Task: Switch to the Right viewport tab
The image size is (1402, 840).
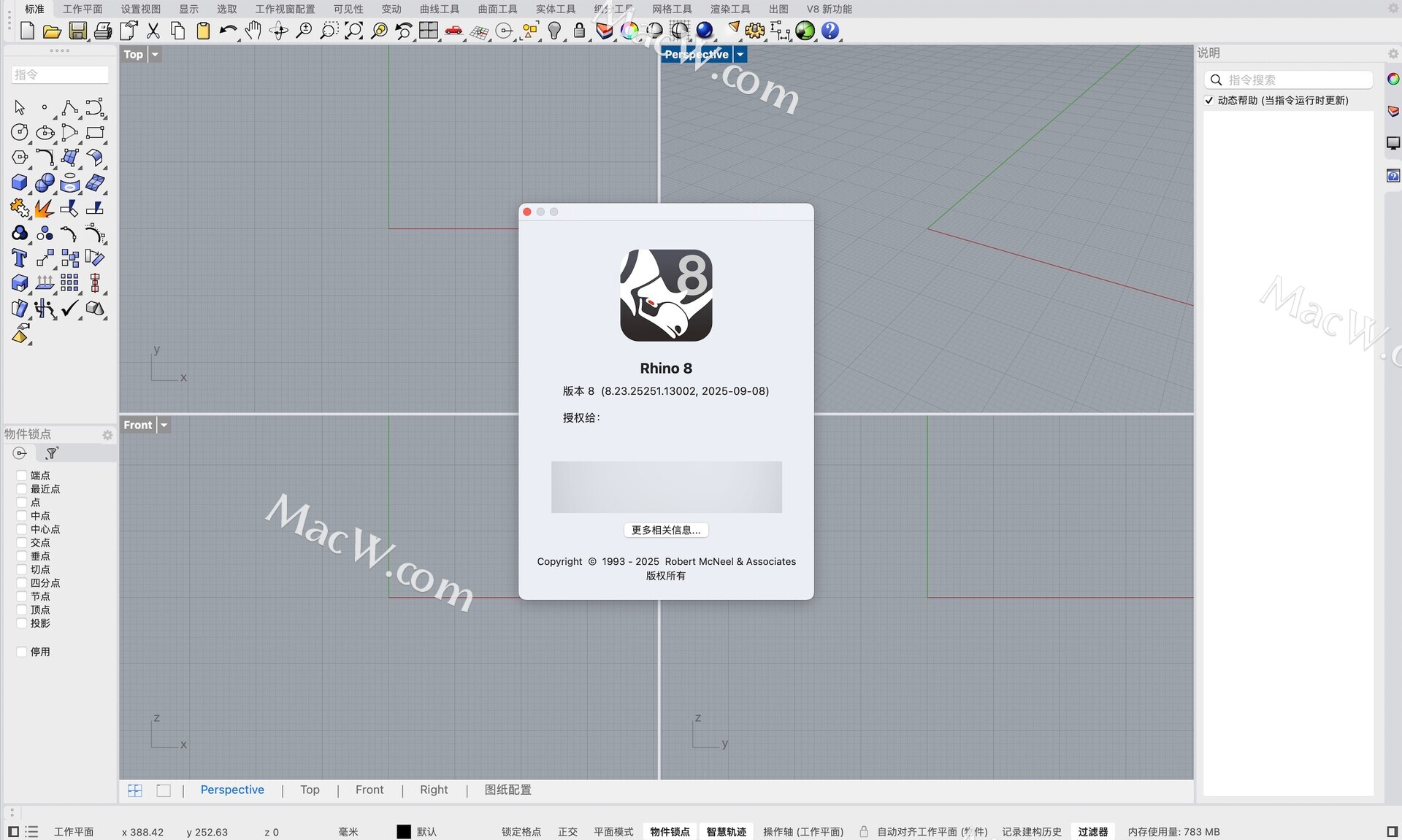Action: point(434,790)
